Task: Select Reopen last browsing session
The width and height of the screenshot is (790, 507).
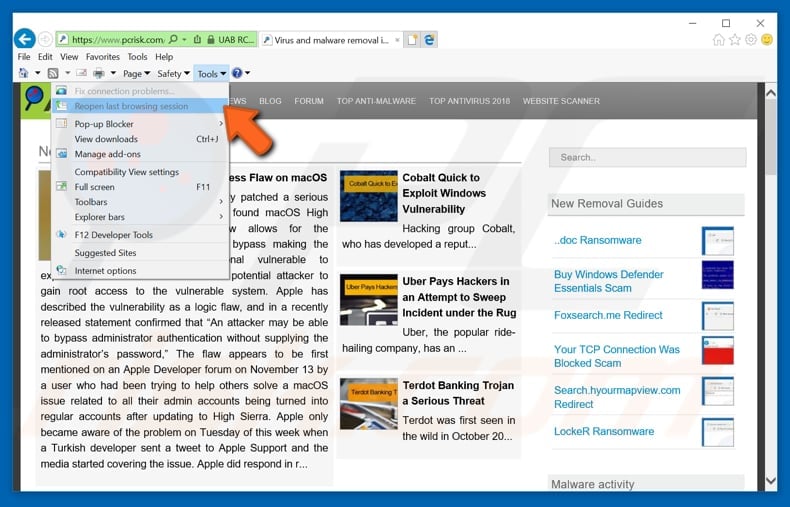Action: click(140, 106)
